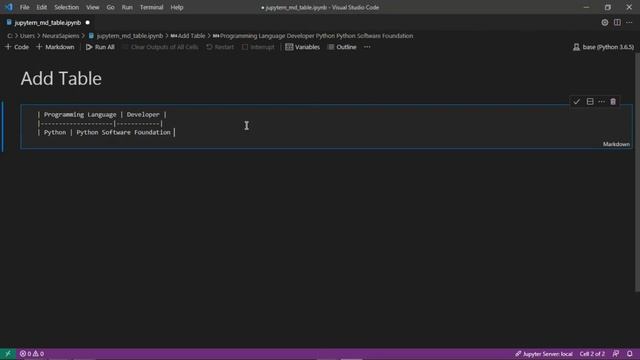
Task: Click Add Table breadcrumb segment
Action: (x=188, y=36)
